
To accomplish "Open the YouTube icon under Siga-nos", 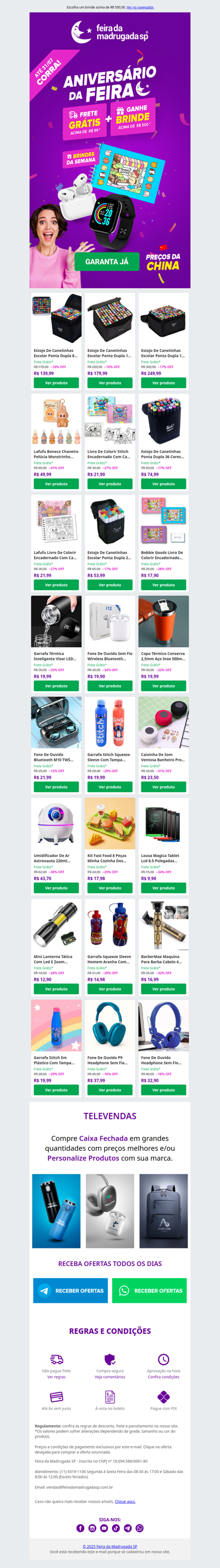I will pos(104,1528).
